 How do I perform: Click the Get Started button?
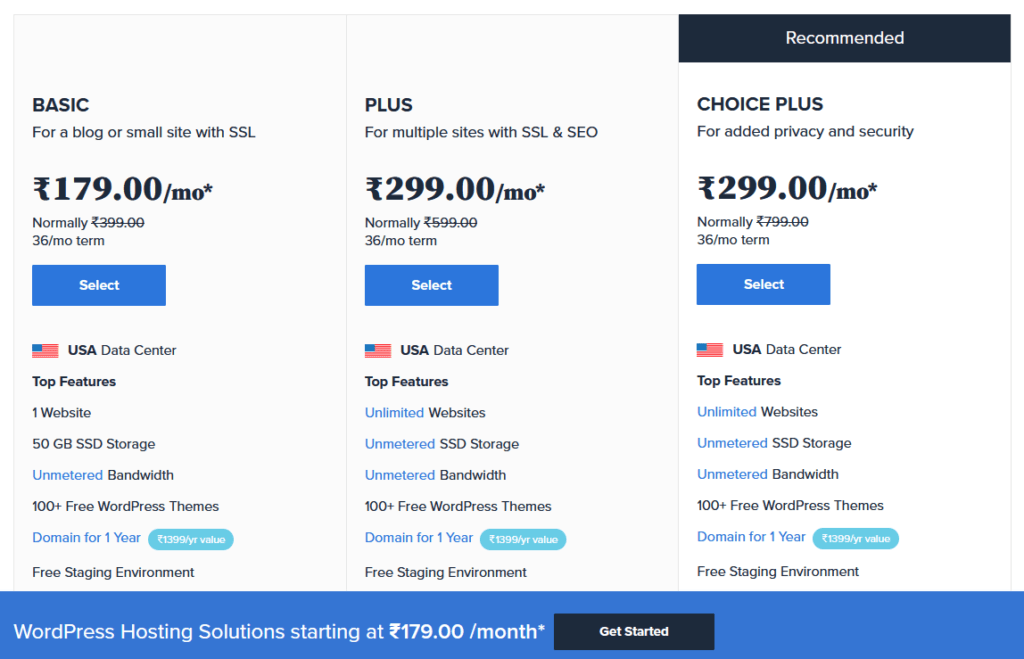click(x=633, y=631)
